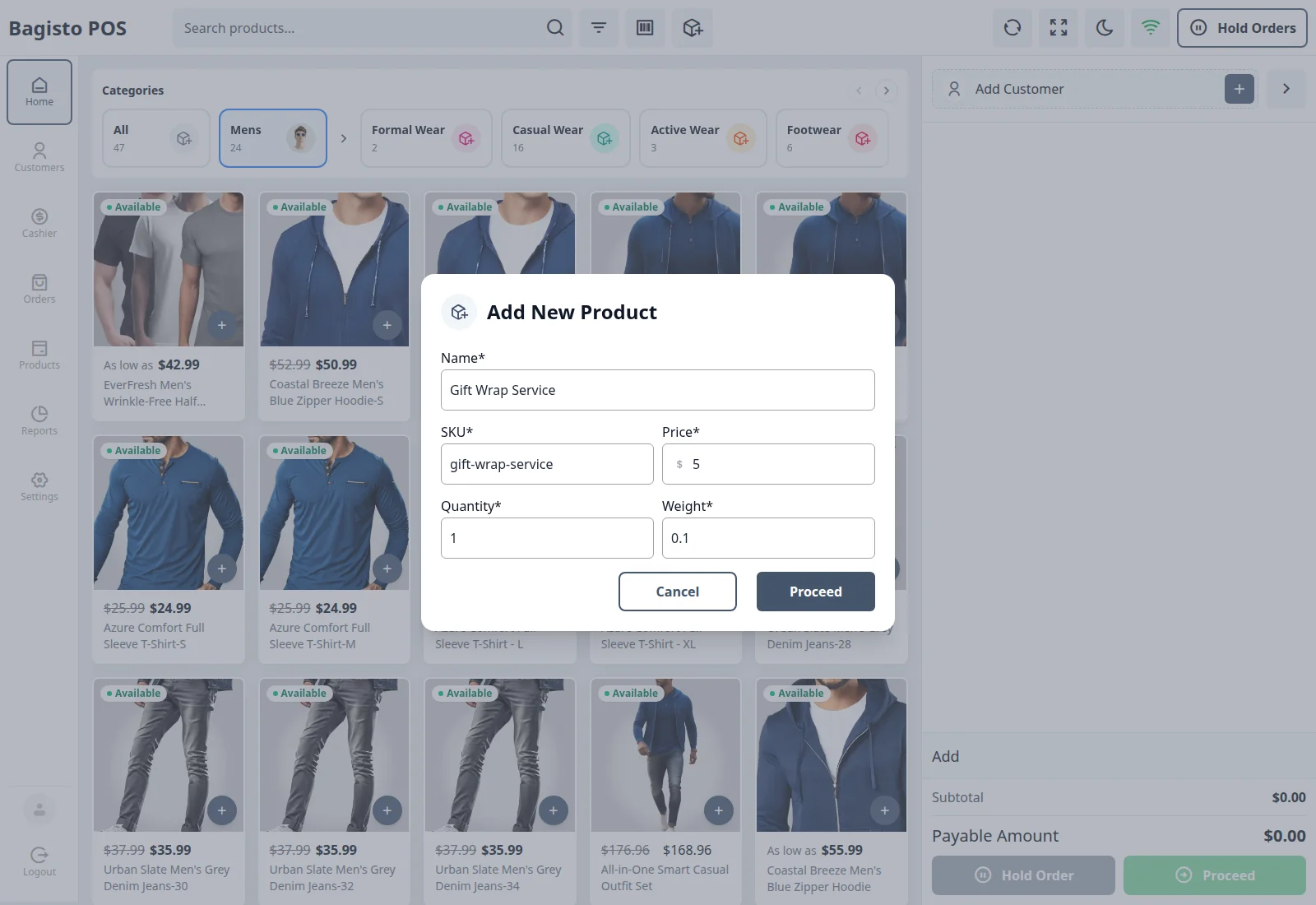Click the search magnifier icon
Image resolution: width=1316 pixels, height=905 pixels.
tap(555, 28)
